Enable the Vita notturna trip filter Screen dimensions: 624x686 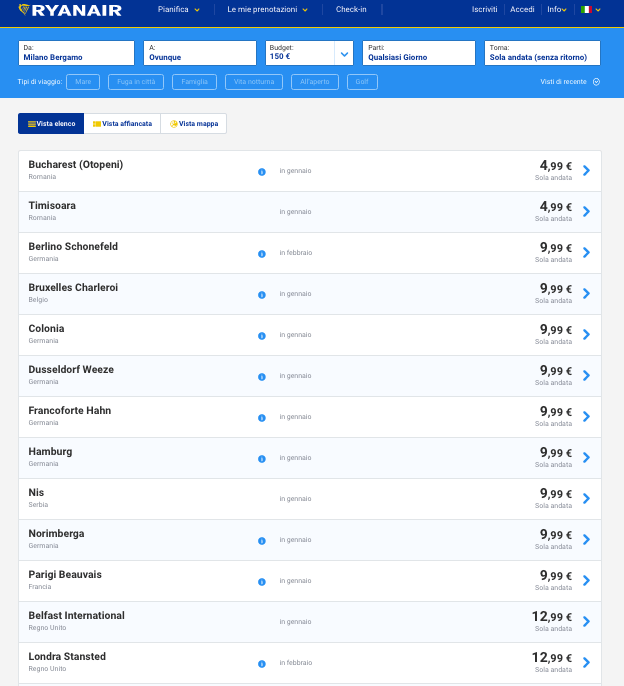253,82
